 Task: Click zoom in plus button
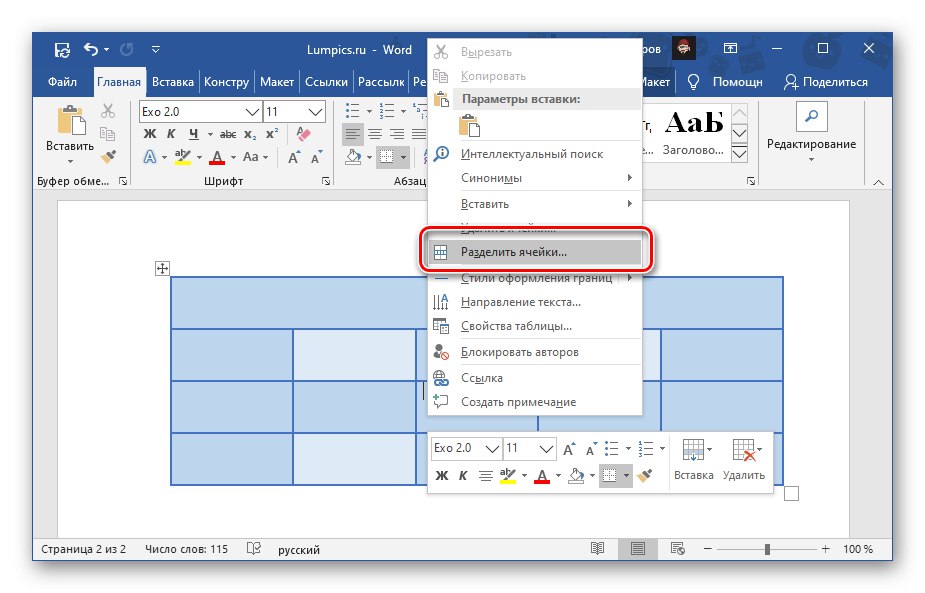tap(825, 549)
